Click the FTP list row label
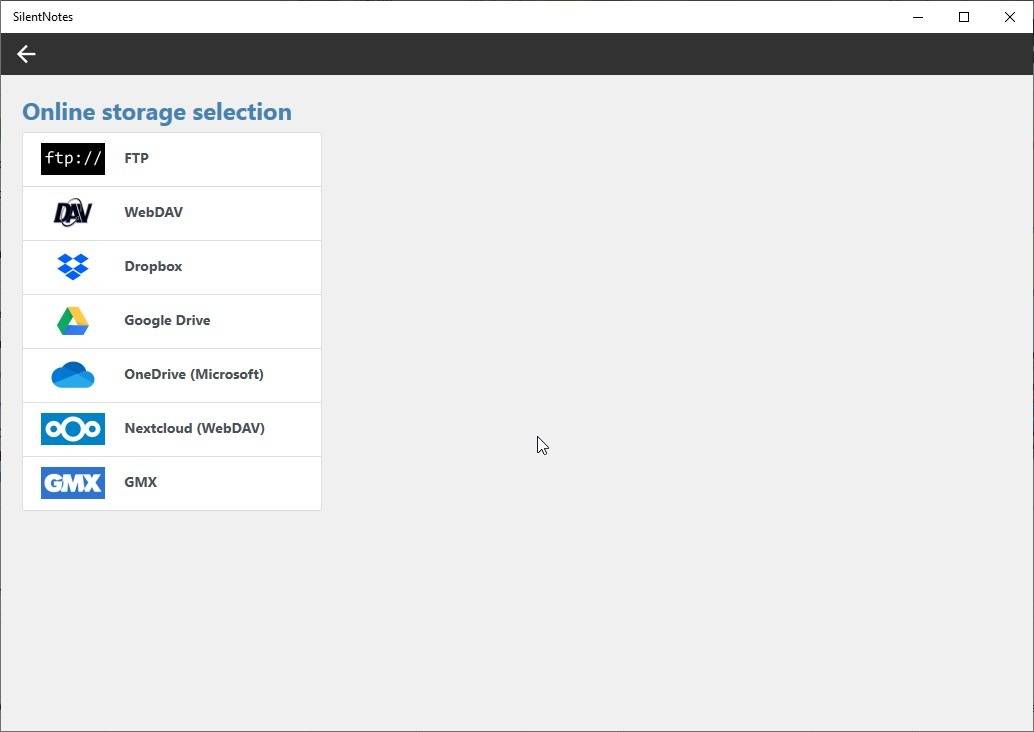The width and height of the screenshot is (1034, 732). click(x=136, y=158)
